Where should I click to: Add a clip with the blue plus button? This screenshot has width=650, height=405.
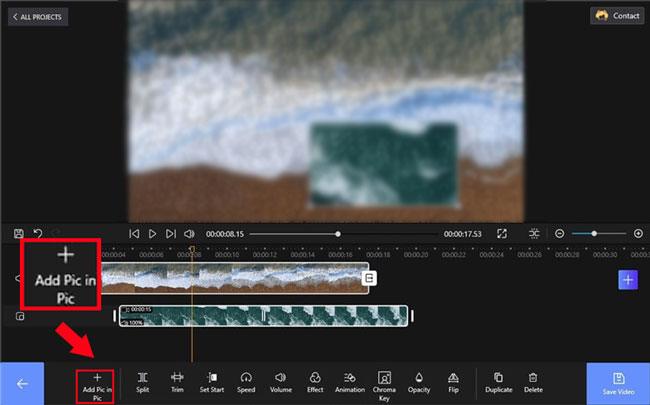(x=628, y=280)
